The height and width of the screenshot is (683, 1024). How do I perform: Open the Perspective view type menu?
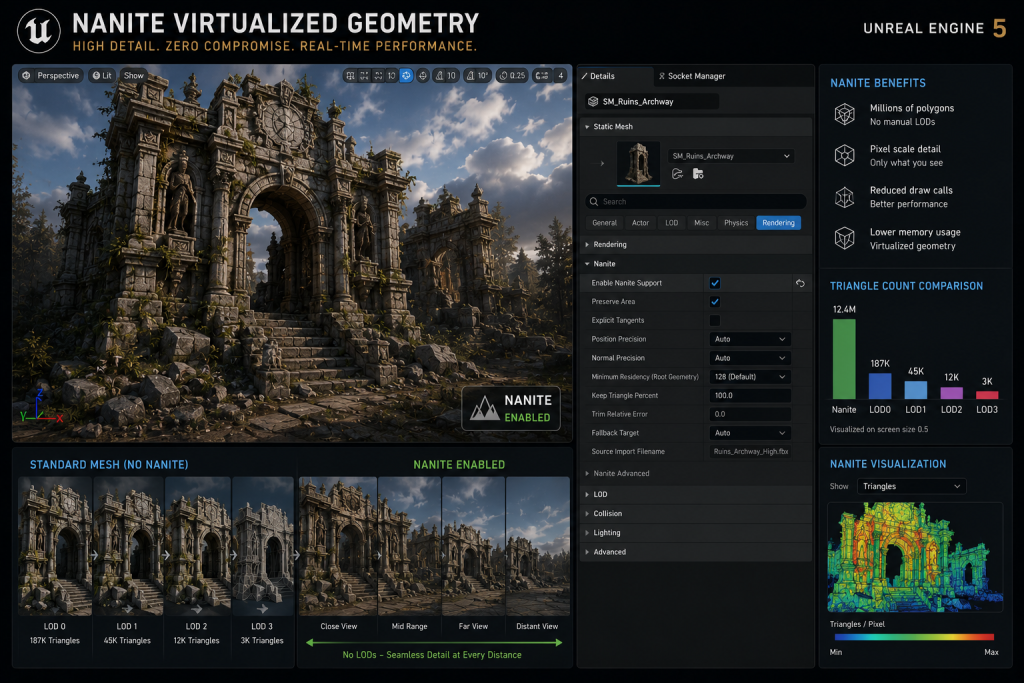coord(57,76)
